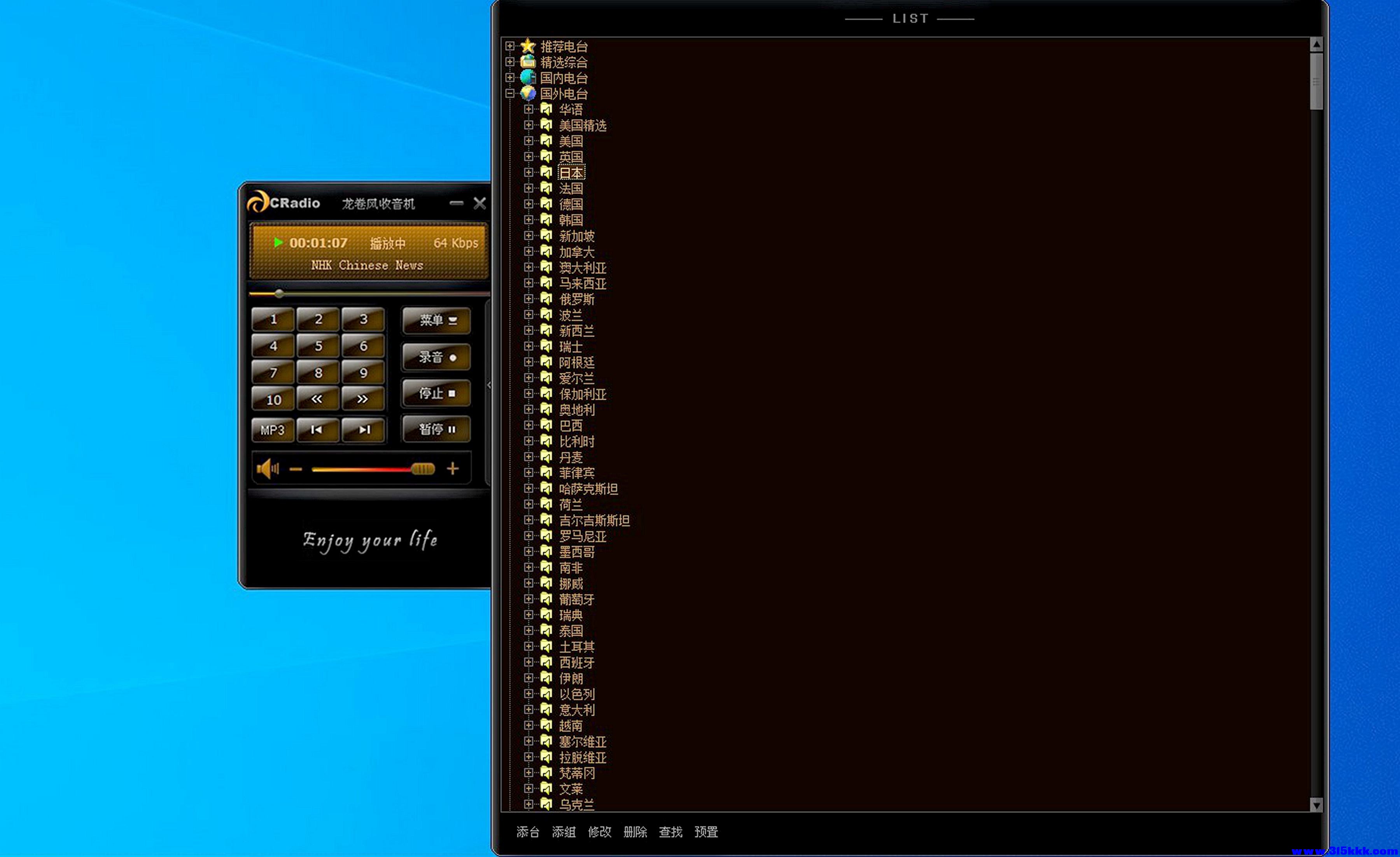Collapse the 国外电台 tree node
Image resolution: width=1400 pixels, height=857 pixels.
tap(510, 93)
